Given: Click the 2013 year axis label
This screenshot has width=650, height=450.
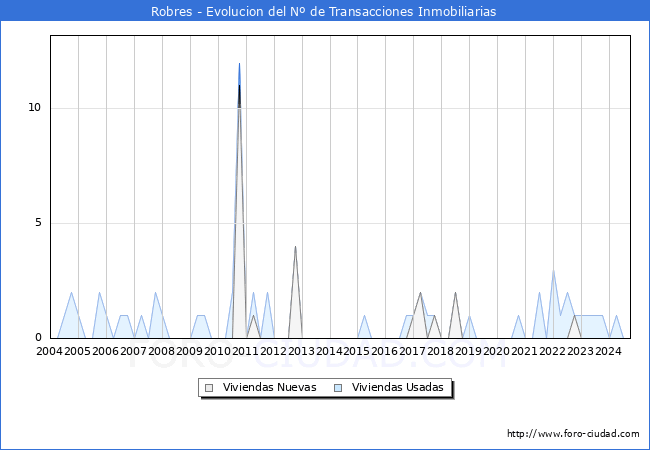Looking at the screenshot, I should coord(301,351).
